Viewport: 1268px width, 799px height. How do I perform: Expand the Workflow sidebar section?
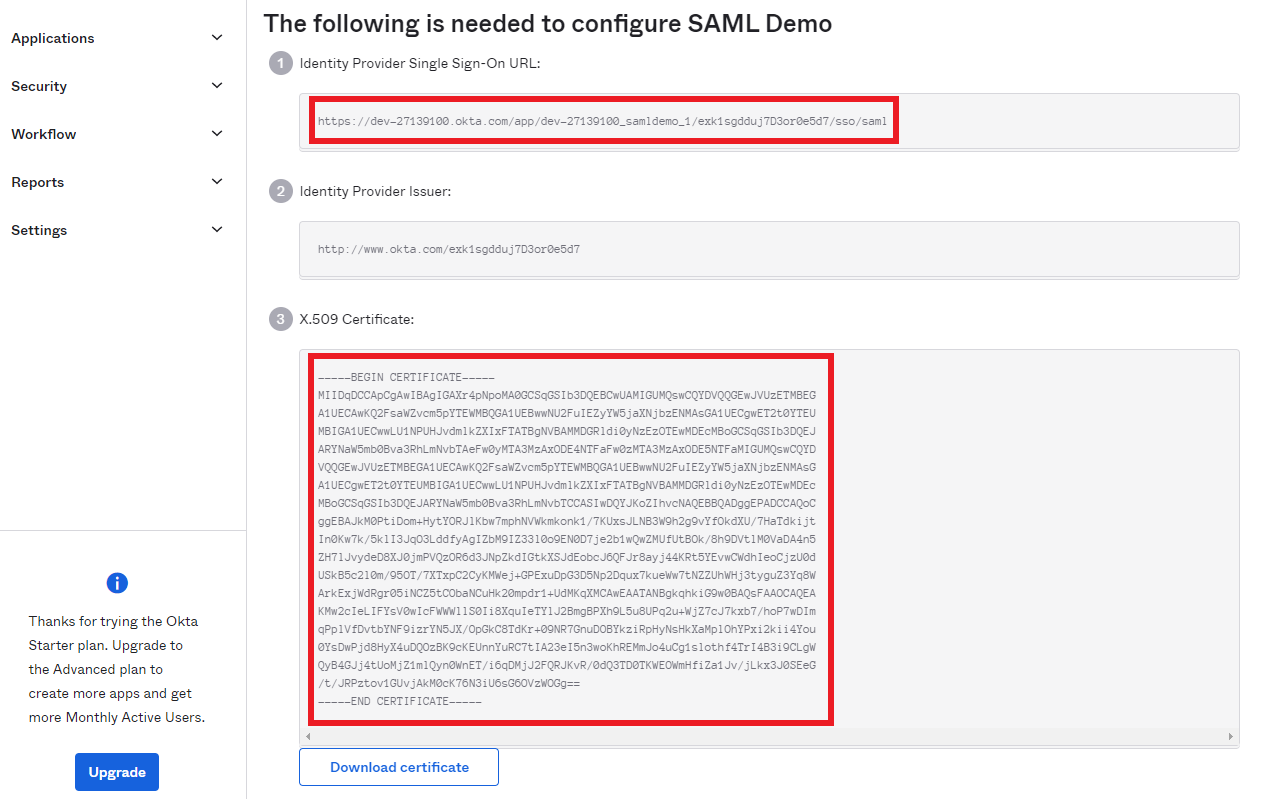pos(216,133)
